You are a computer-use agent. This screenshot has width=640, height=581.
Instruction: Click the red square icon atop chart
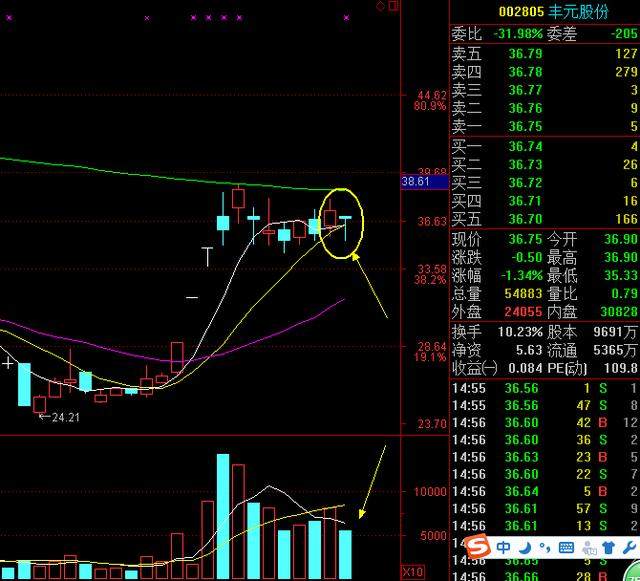coord(393,6)
